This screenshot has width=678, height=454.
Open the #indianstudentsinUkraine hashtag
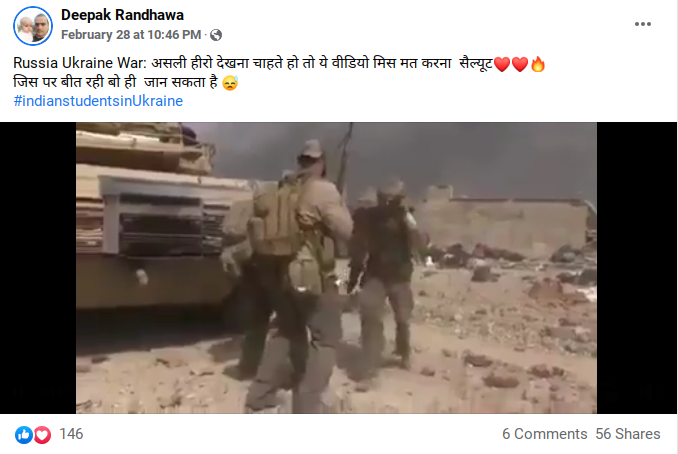pyautogui.click(x=98, y=101)
